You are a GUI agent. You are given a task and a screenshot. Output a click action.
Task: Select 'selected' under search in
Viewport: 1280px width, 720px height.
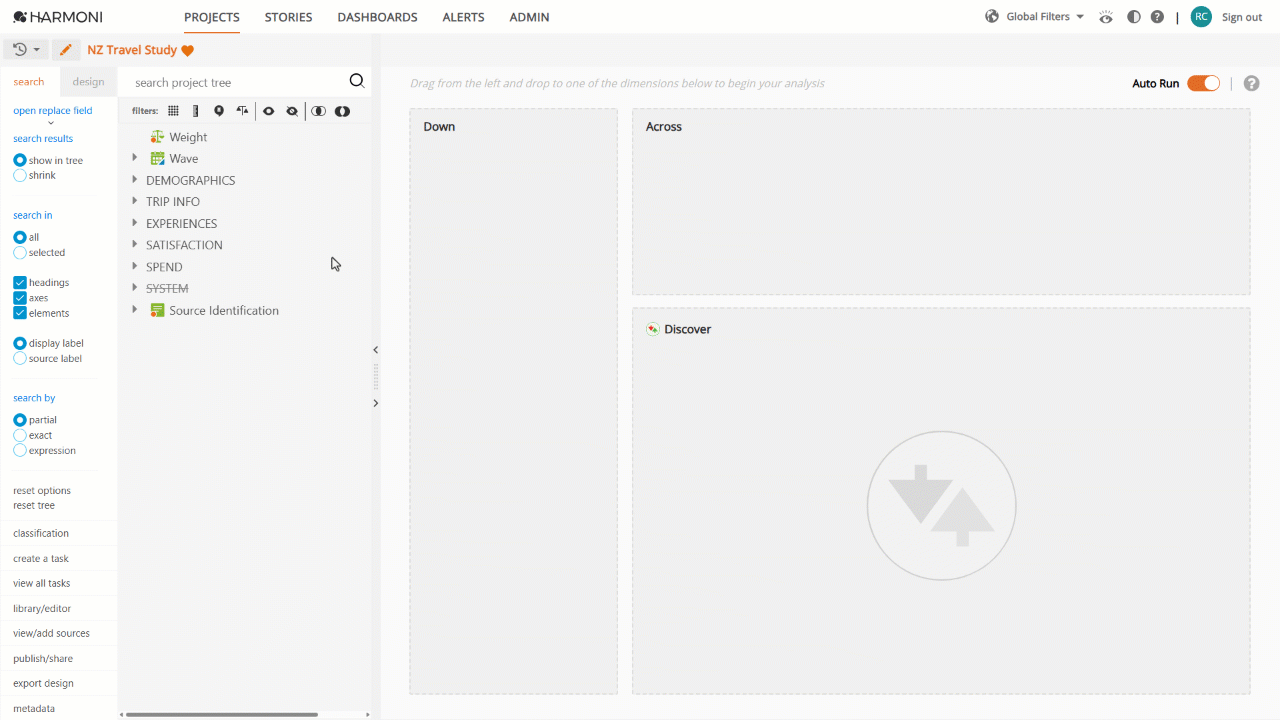tap(20, 253)
